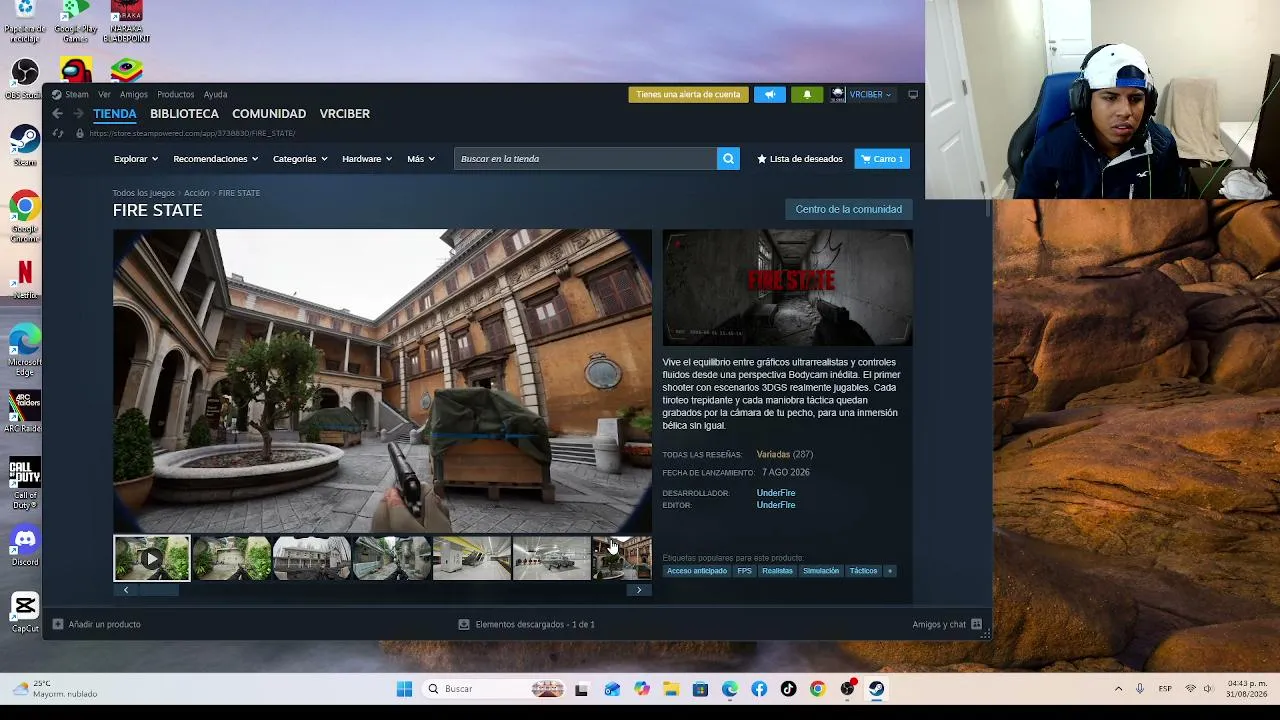
Task: Open Microsoft Store from the taskbar
Action: pos(700,689)
